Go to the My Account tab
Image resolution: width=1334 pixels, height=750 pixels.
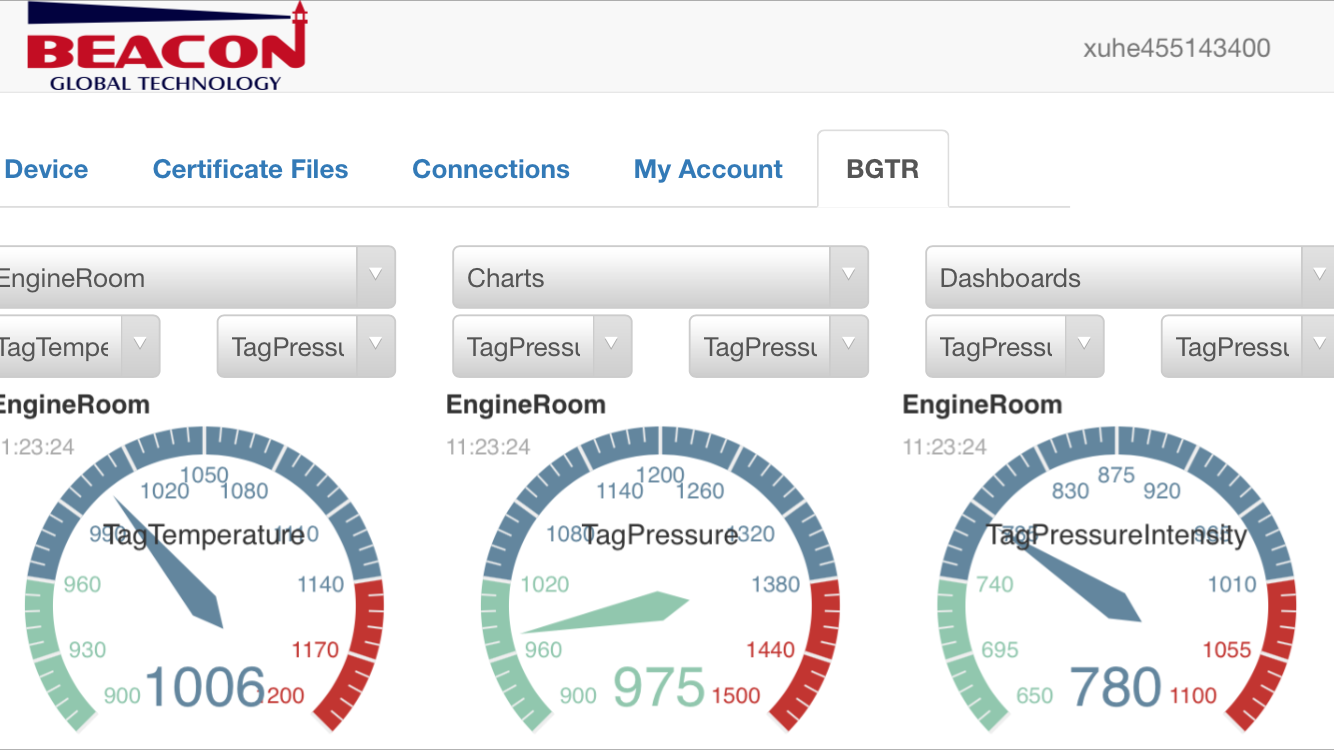point(708,169)
